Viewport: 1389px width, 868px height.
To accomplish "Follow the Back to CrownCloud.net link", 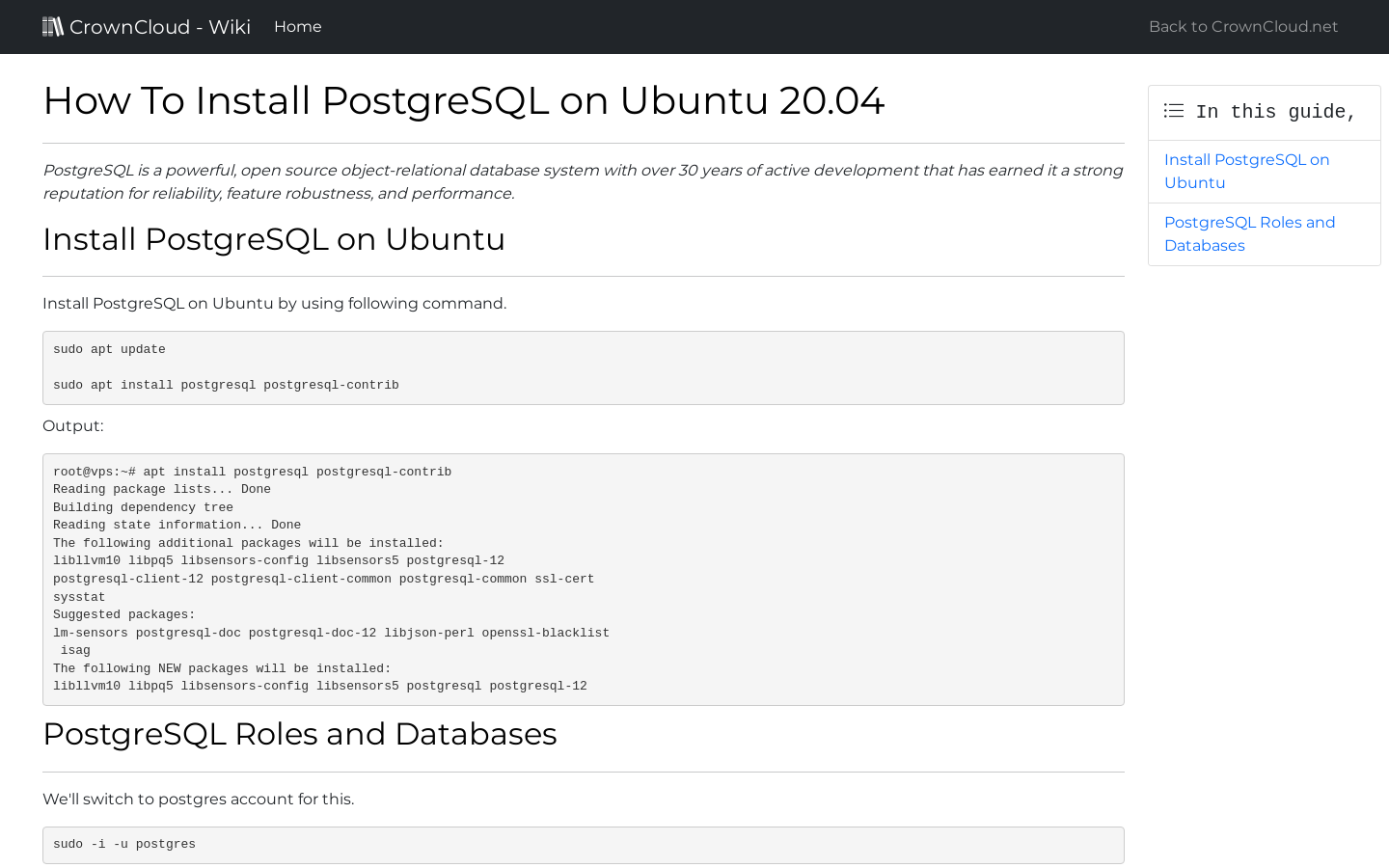I will [x=1243, y=27].
